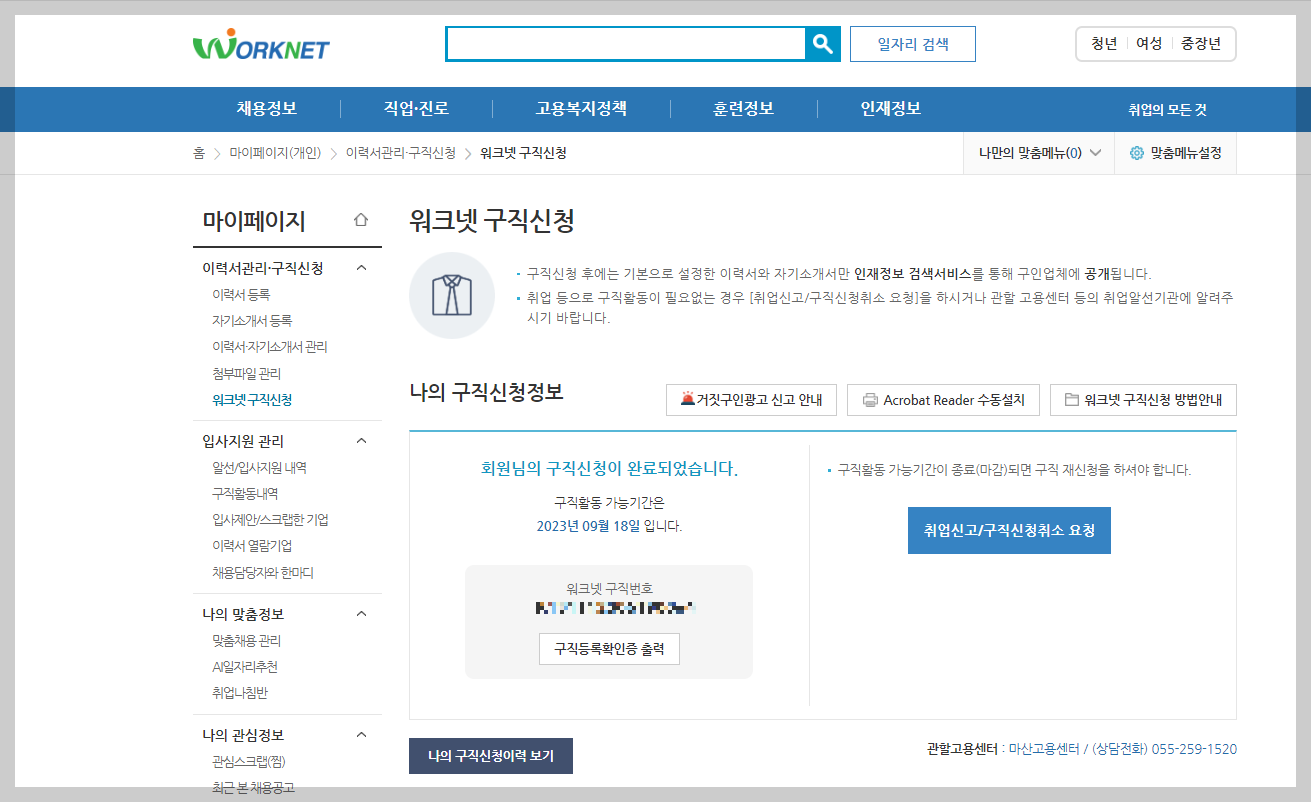Open 이력서 열람기업 in the sidebar
Screen dimensions: 1311x802
(252, 546)
